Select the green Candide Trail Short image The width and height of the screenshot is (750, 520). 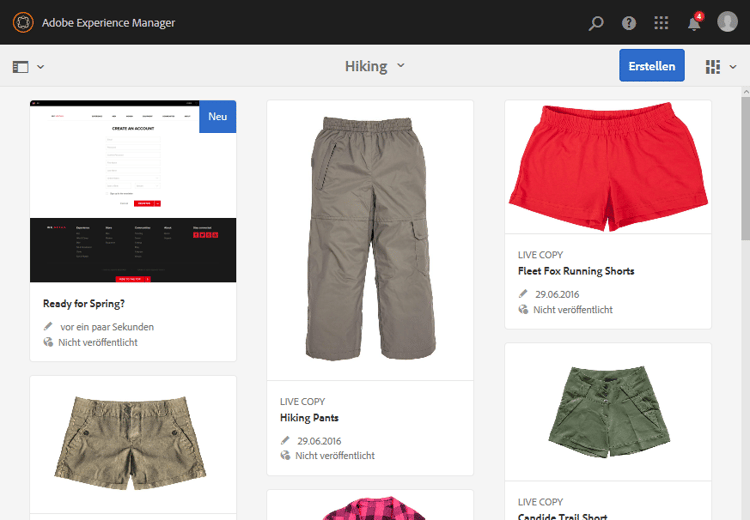[x=608, y=412]
